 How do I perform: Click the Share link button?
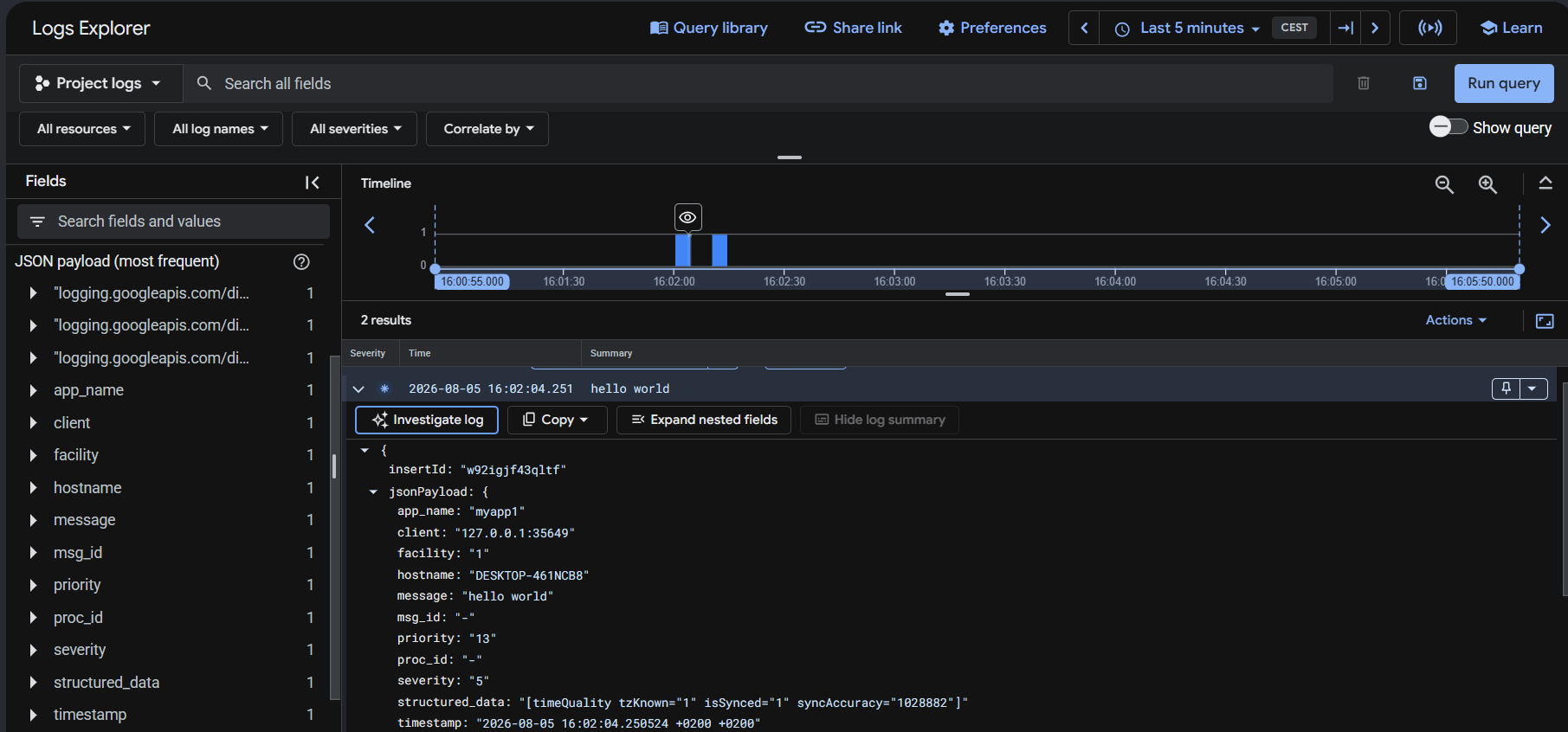tap(853, 28)
